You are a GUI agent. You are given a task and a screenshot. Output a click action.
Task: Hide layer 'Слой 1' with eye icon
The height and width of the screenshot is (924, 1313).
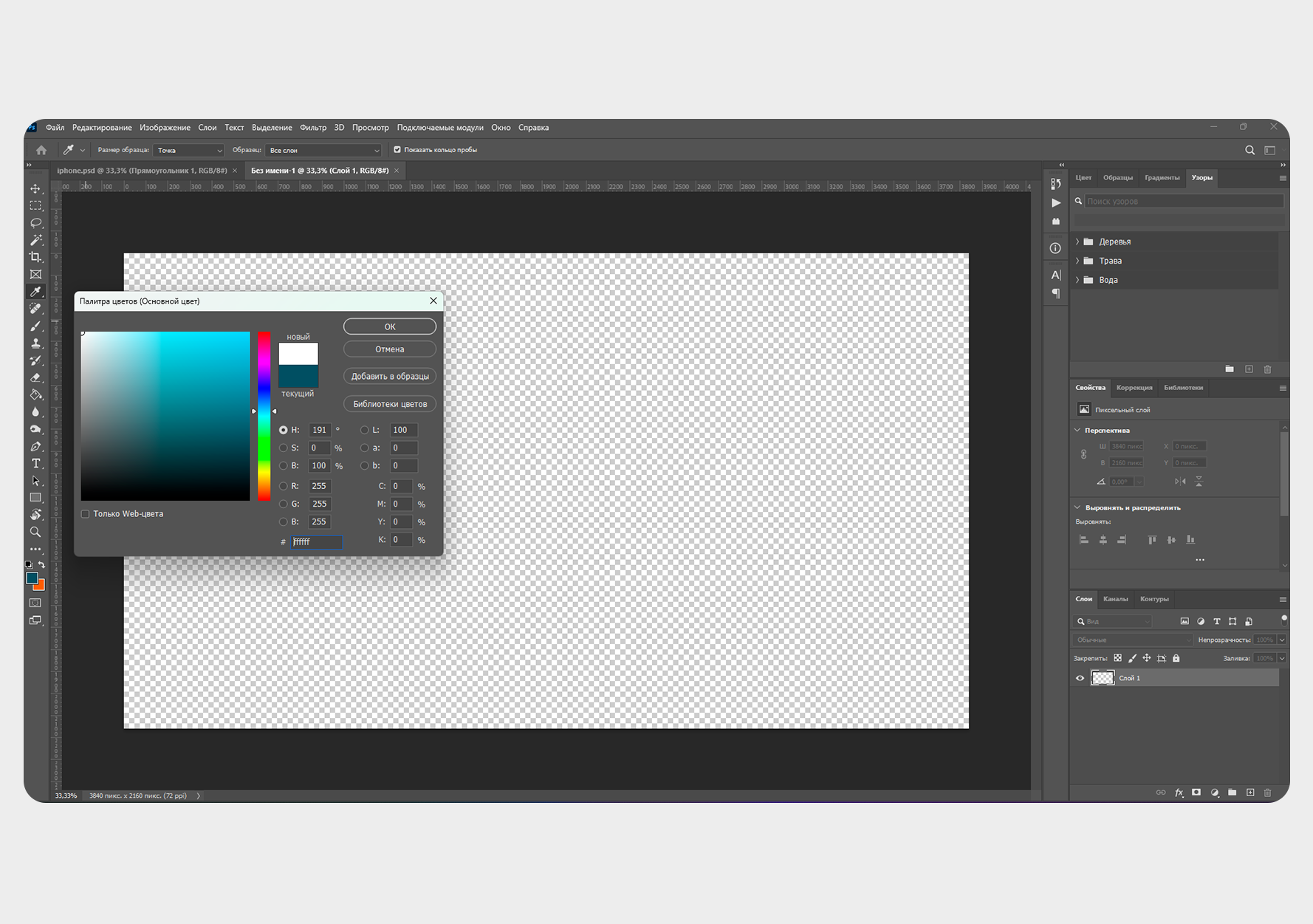click(x=1080, y=678)
